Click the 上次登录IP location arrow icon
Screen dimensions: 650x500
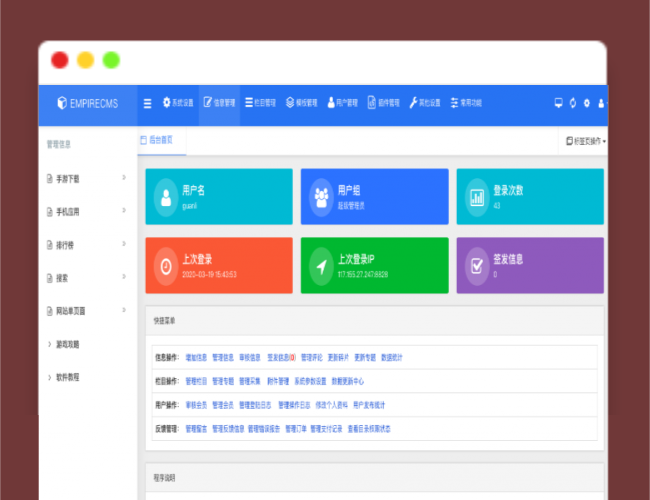pyautogui.click(x=321, y=266)
